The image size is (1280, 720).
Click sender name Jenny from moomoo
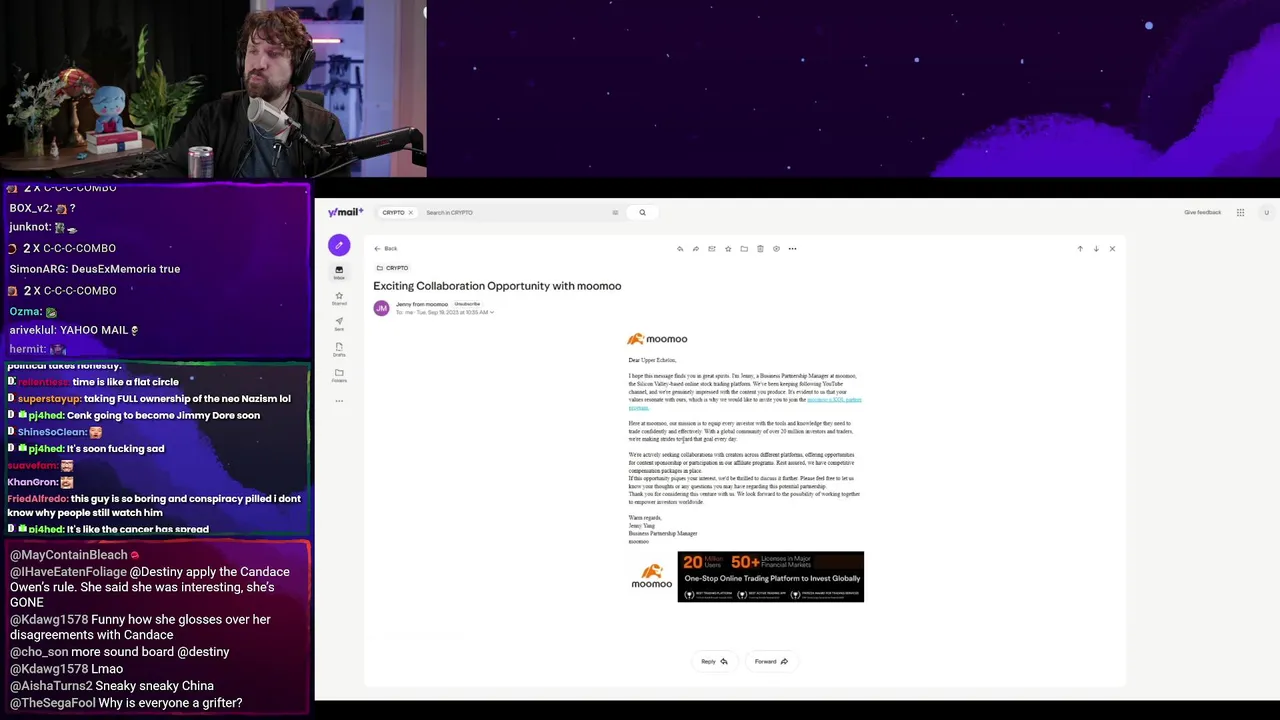[x=422, y=304]
